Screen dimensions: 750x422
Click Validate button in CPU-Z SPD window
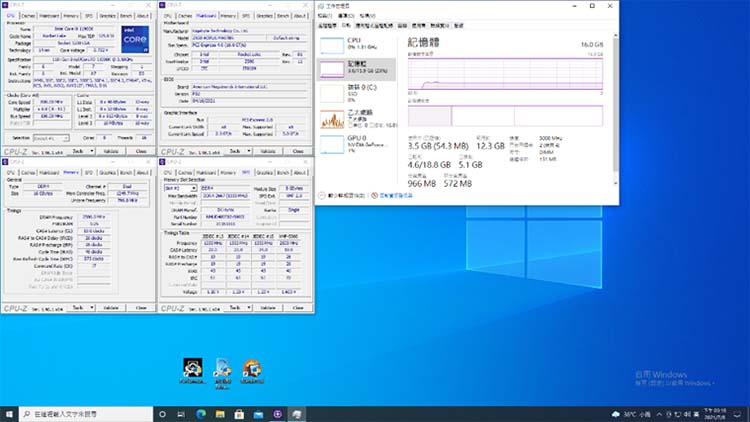point(267,308)
